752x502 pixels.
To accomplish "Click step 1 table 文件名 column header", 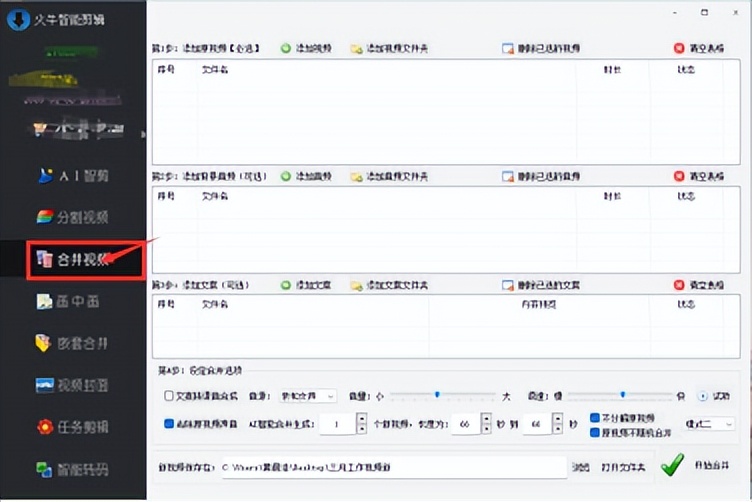I will coord(214,70).
